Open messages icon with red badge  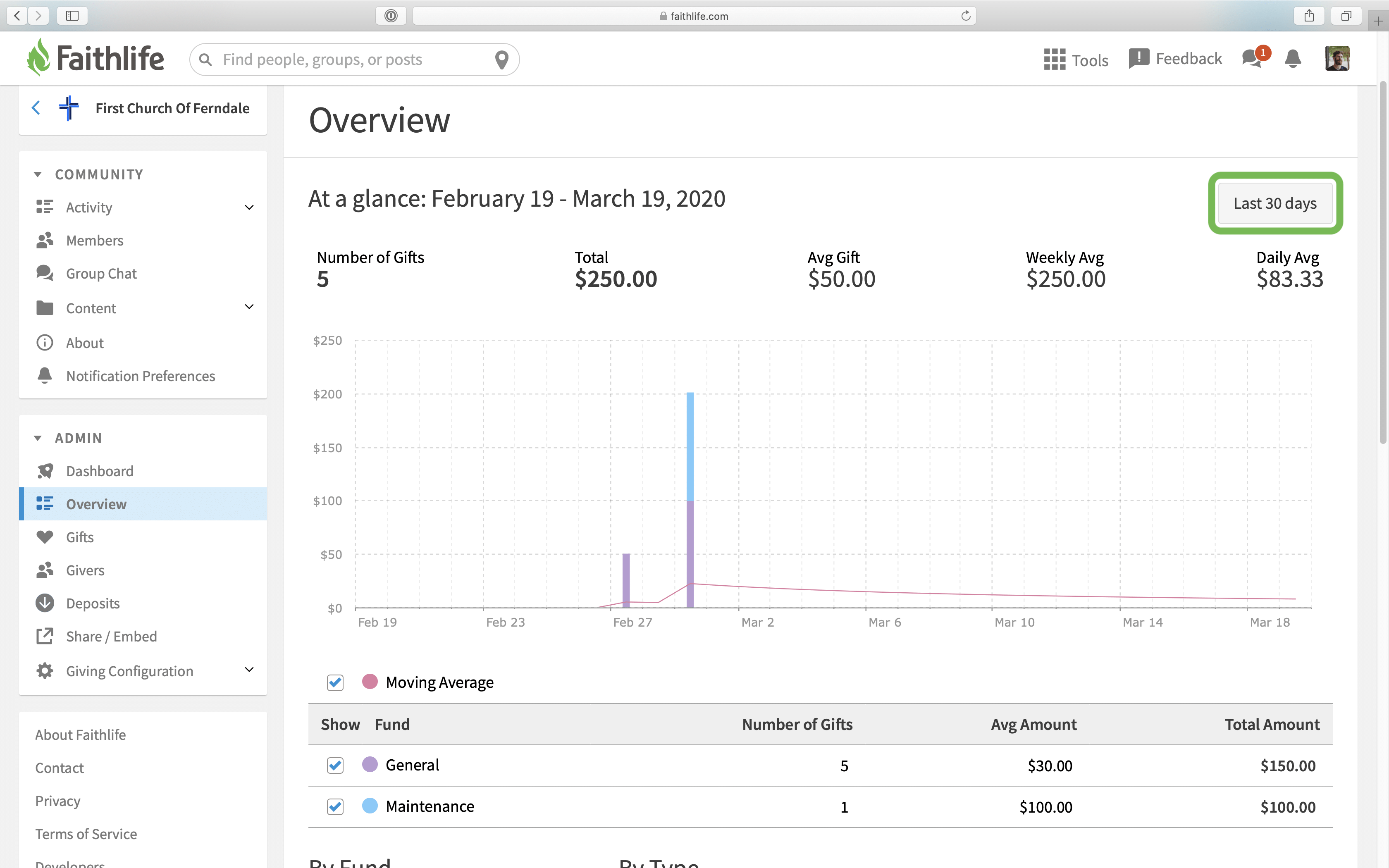click(x=1255, y=58)
